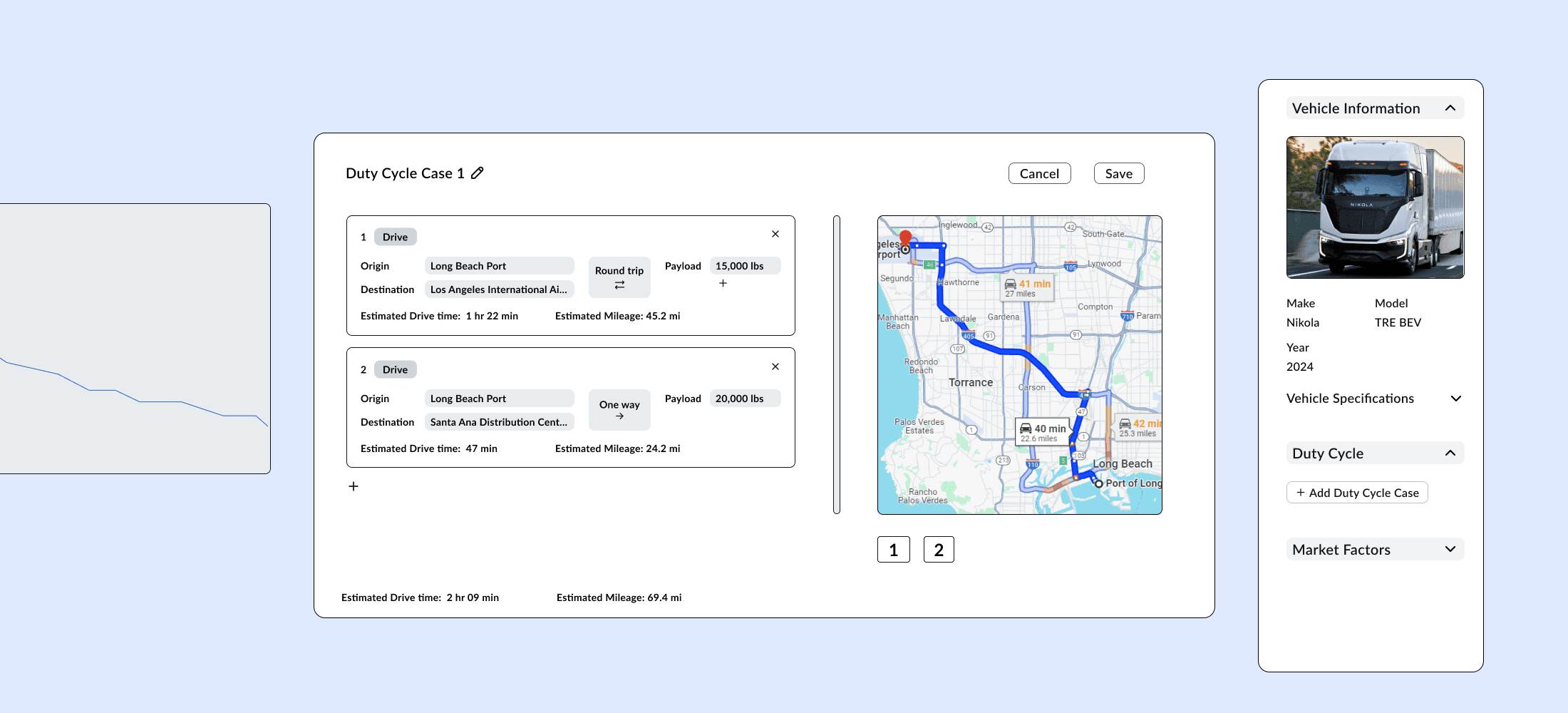
Task: Select the Drive type chip for segment 1
Action: tap(396, 237)
